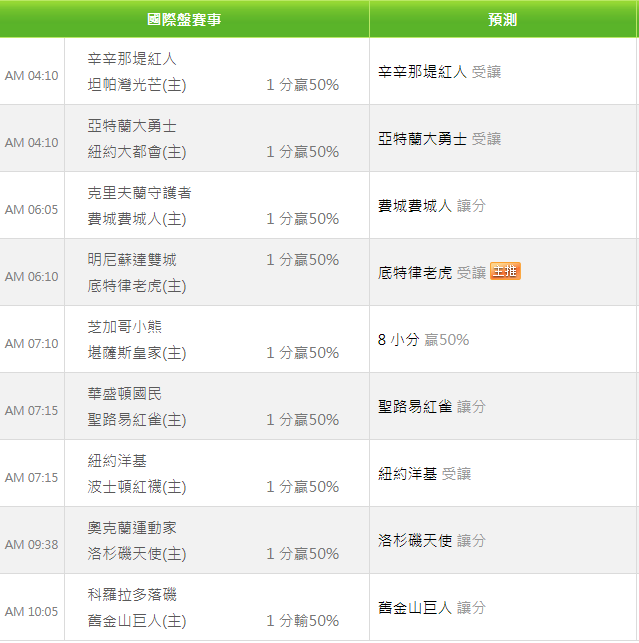
Task: Click the 國際盤賽事 column header
Action: [x=184, y=19]
